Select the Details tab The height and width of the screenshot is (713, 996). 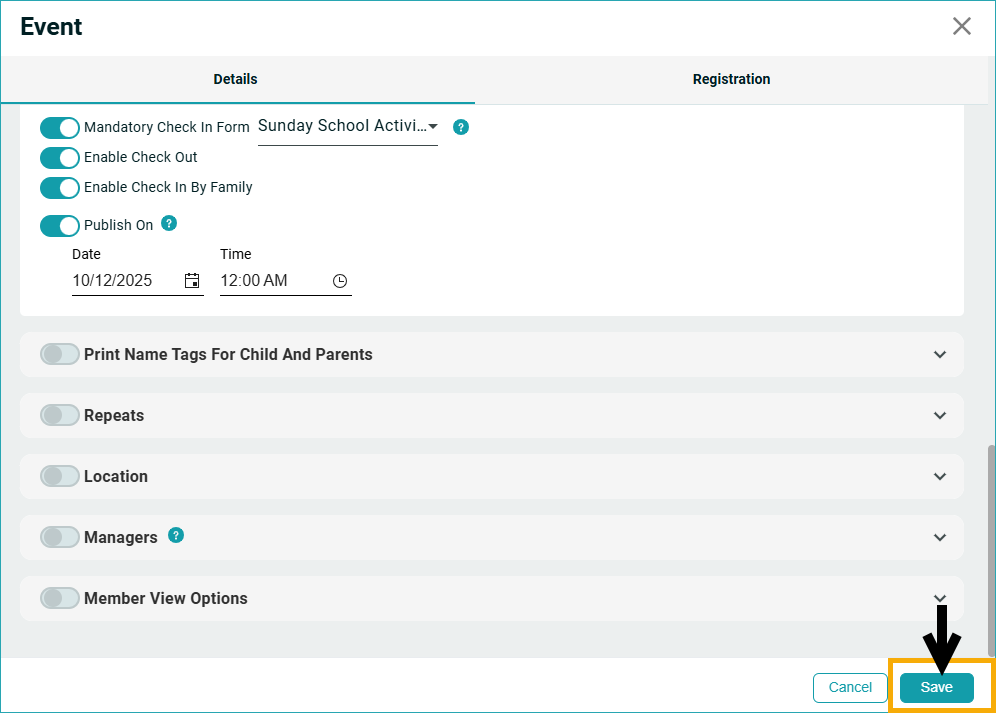coord(235,79)
